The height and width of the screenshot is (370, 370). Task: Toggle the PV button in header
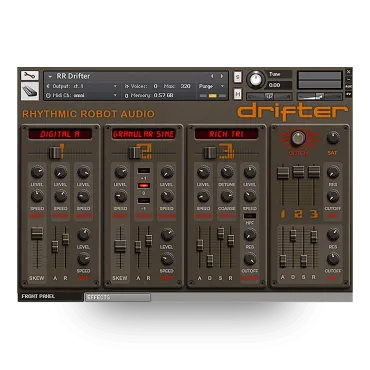click(x=348, y=94)
